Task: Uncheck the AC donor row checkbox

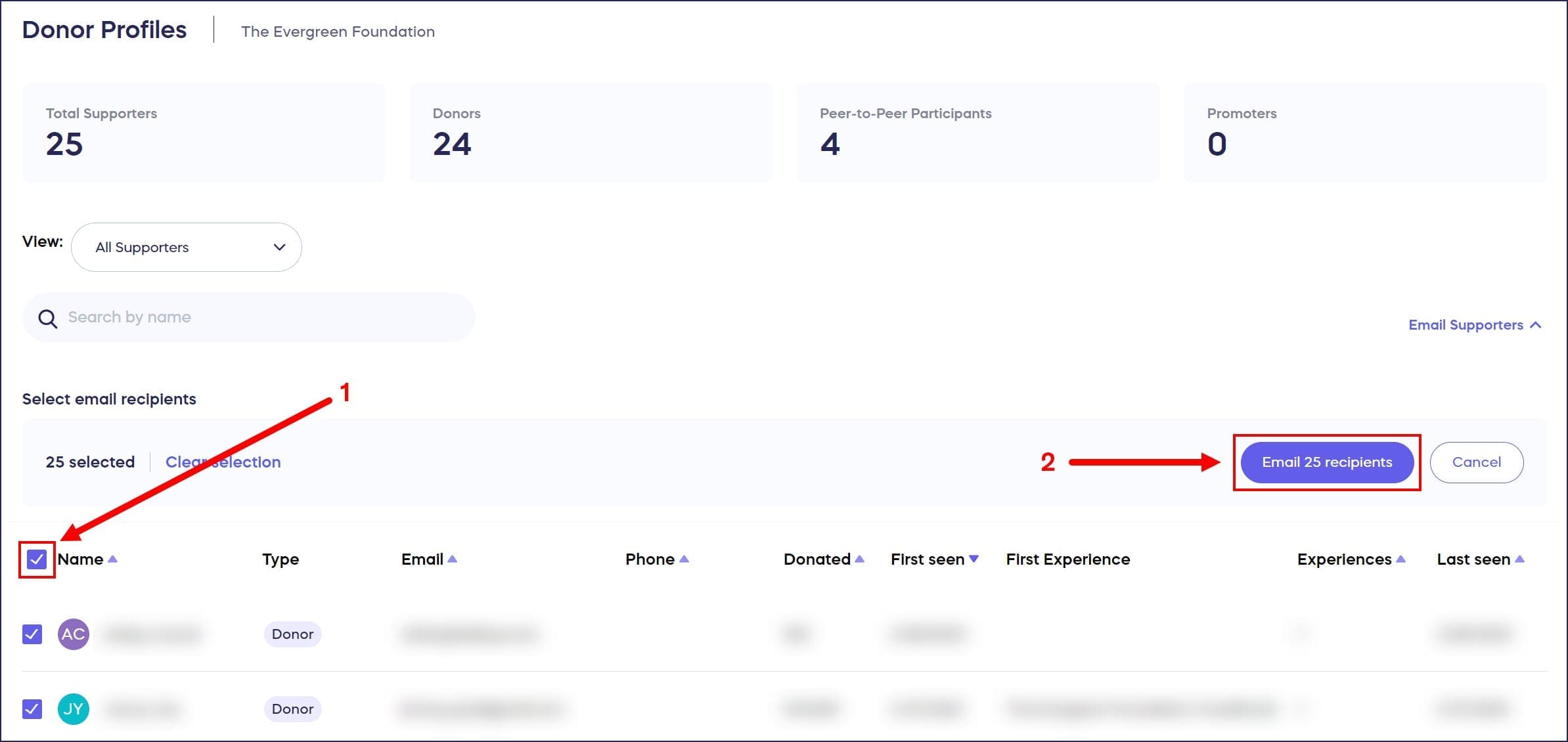Action: point(32,634)
